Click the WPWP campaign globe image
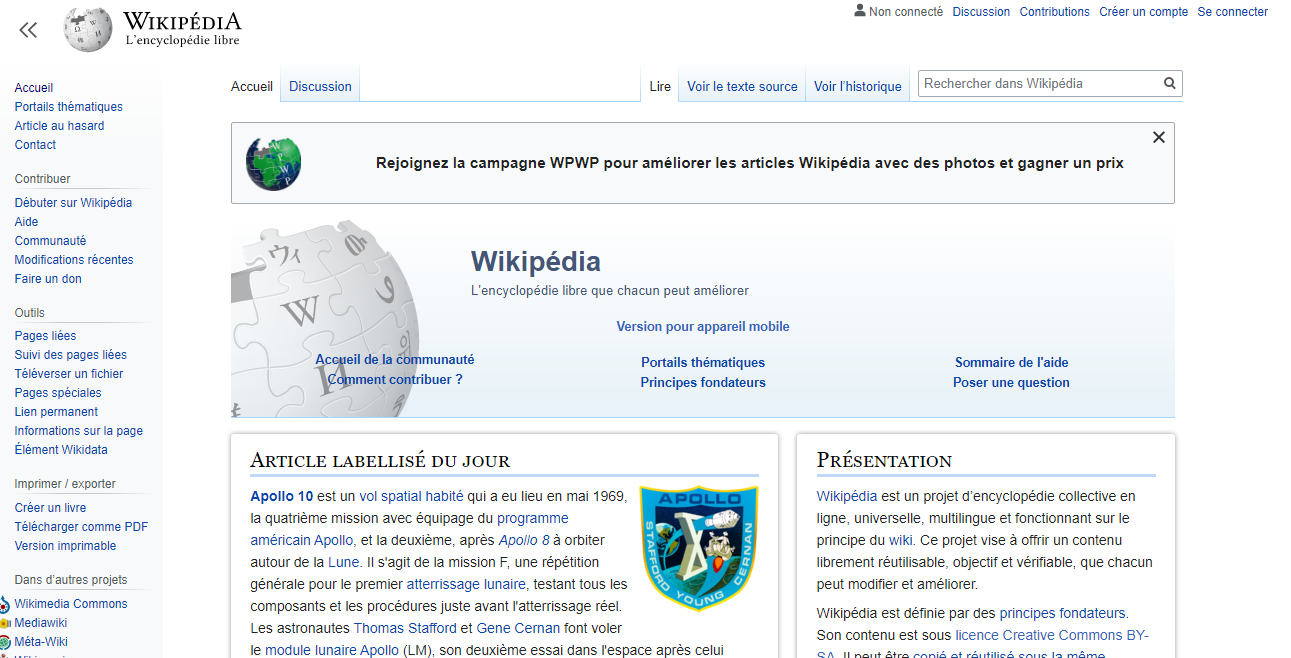The width and height of the screenshot is (1291, 658). tap(273, 163)
